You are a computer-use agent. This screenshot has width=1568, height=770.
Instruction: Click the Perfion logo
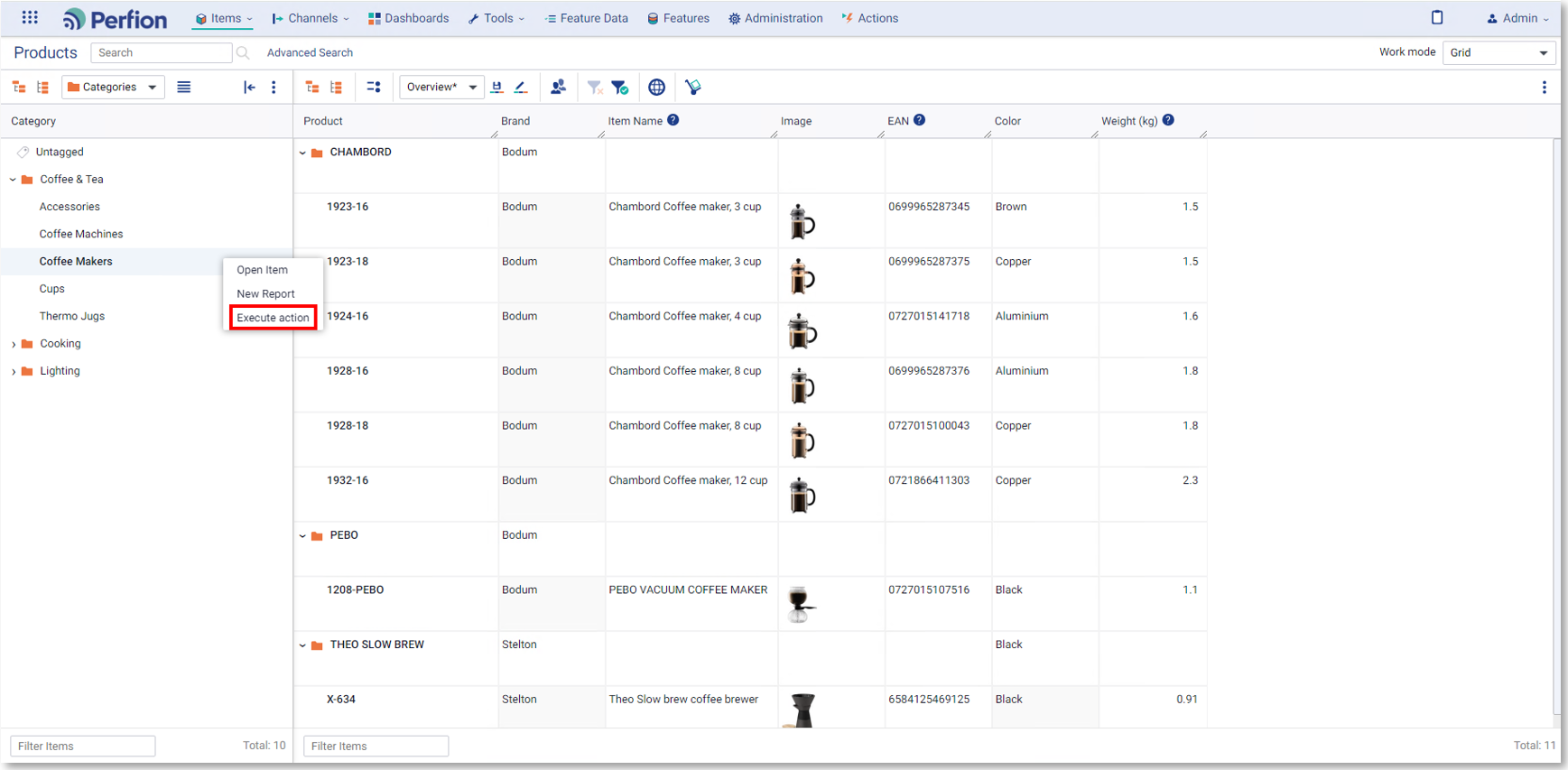coord(115,19)
